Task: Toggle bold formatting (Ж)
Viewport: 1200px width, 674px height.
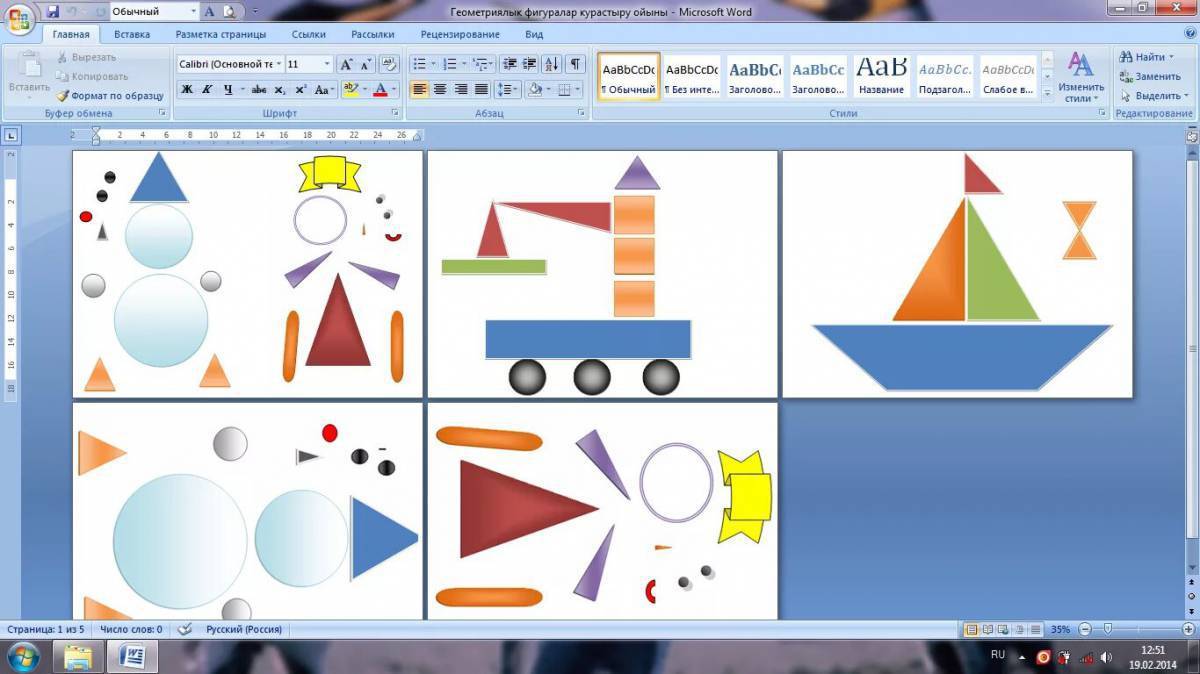Action: pos(187,89)
